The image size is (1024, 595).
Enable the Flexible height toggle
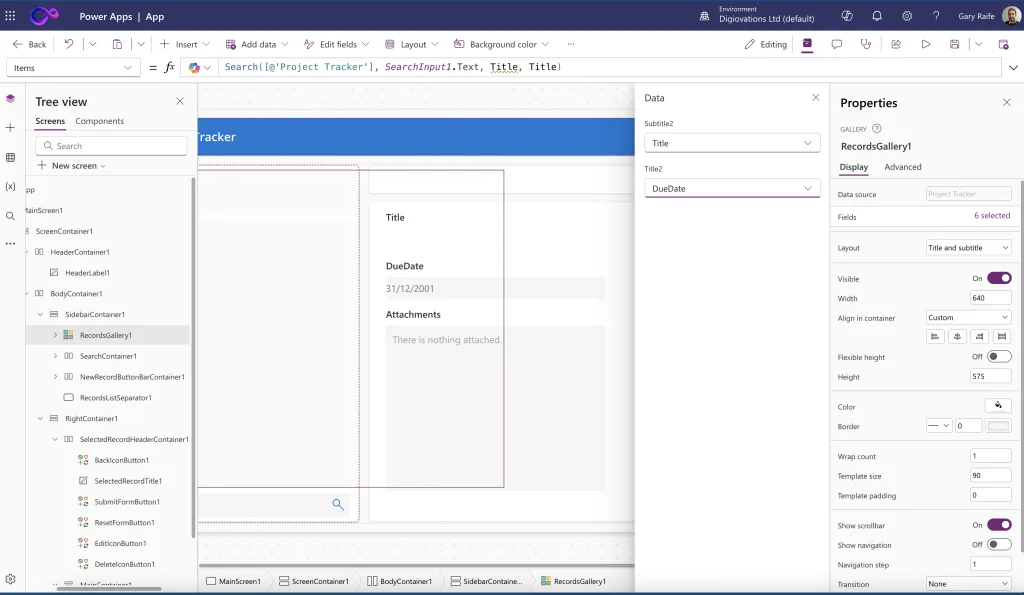pos(998,357)
